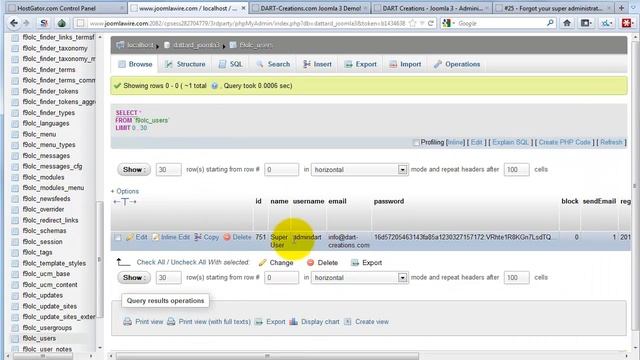
Task: Click the email cell info@dart-creations.com
Action: coord(349,241)
